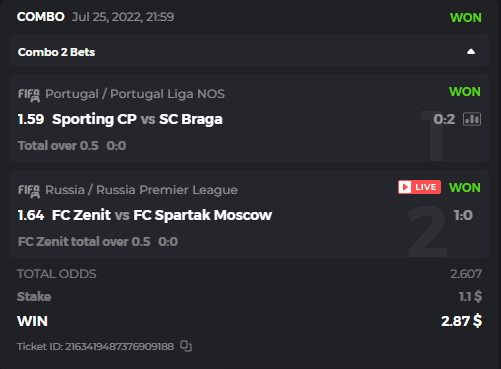501x369 pixels.
Task: Click the 1.59 odds value
Action: point(31,119)
